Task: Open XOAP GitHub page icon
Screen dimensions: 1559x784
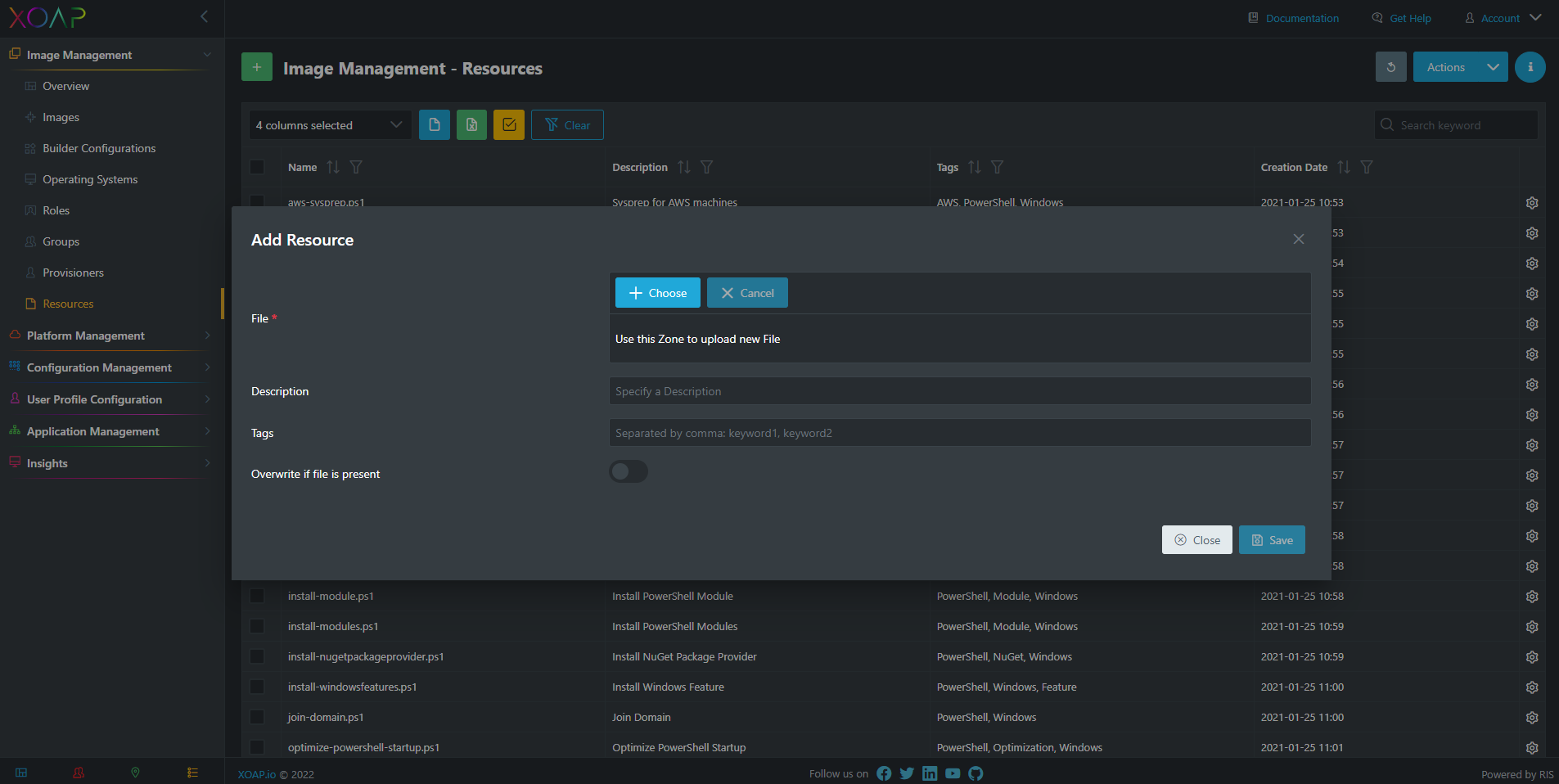Action: (976, 773)
